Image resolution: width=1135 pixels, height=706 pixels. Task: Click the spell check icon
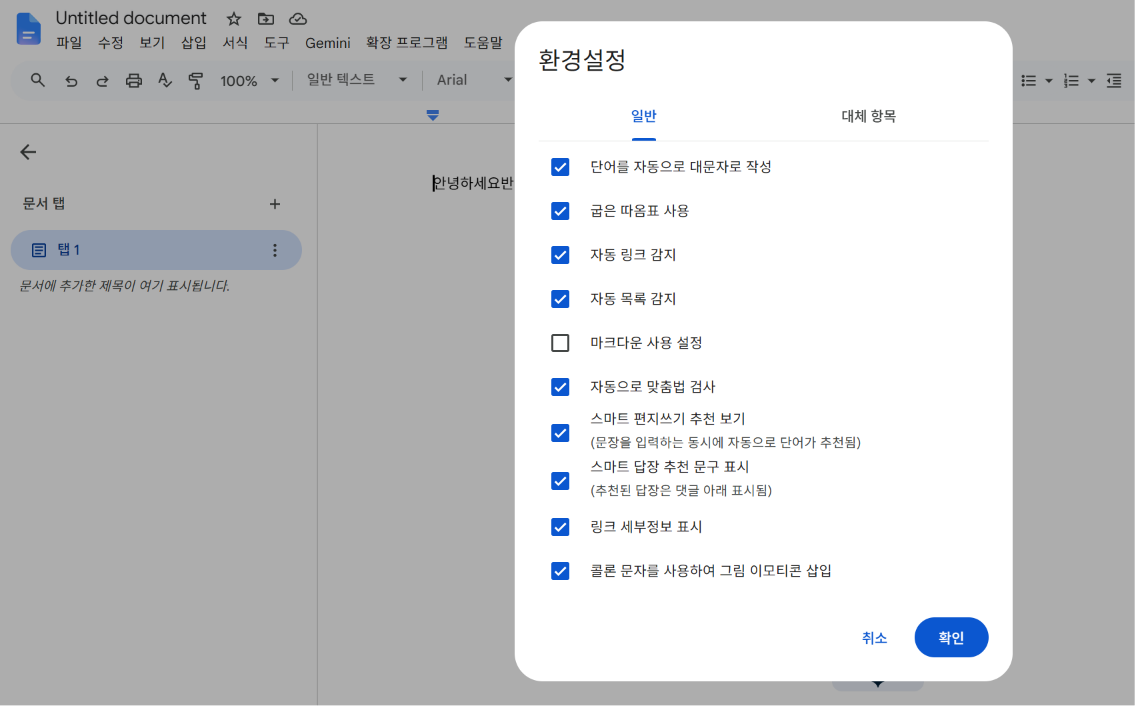(165, 80)
